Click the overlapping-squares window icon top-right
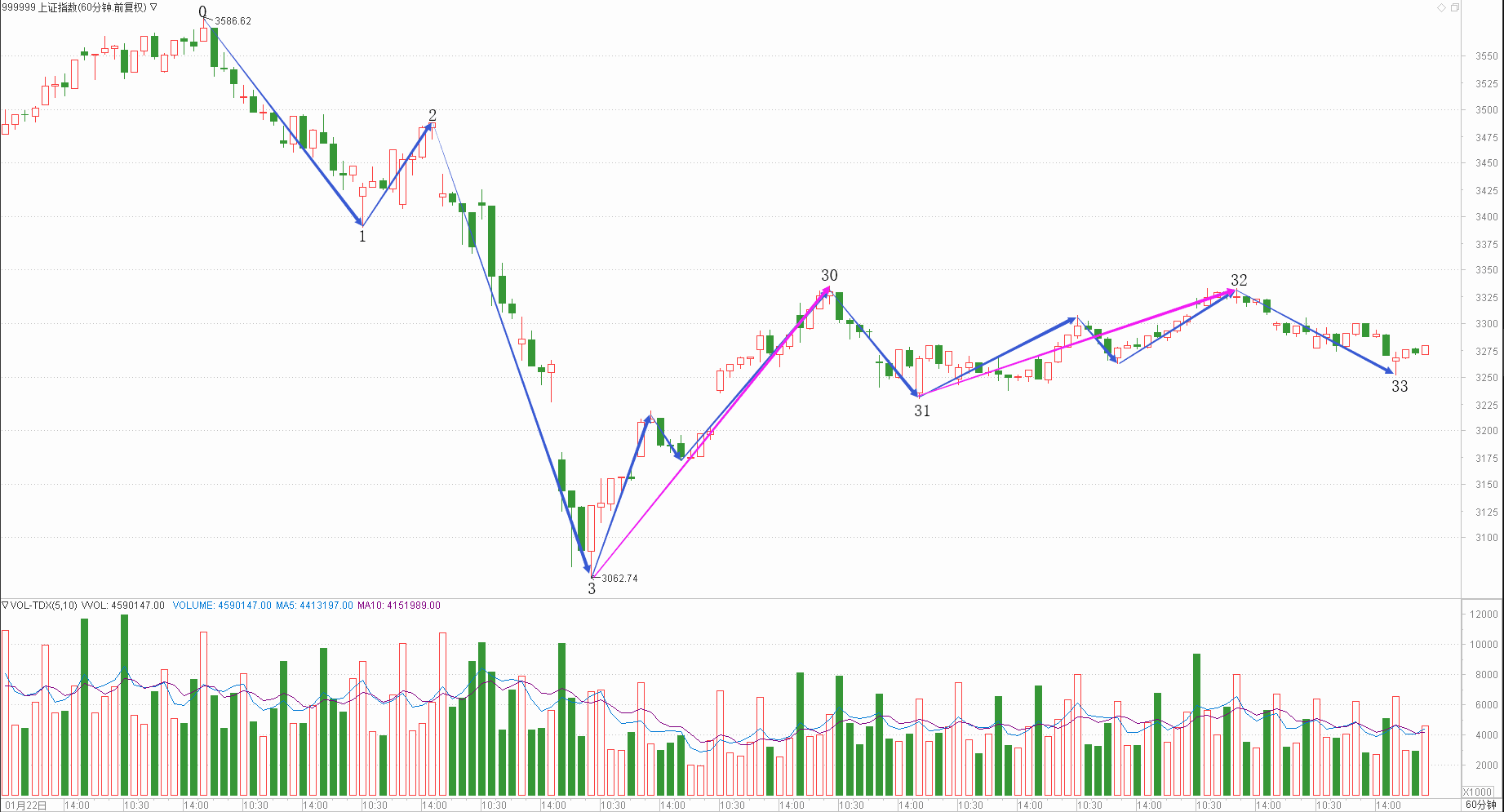The width and height of the screenshot is (1504, 812). [1454, 7]
